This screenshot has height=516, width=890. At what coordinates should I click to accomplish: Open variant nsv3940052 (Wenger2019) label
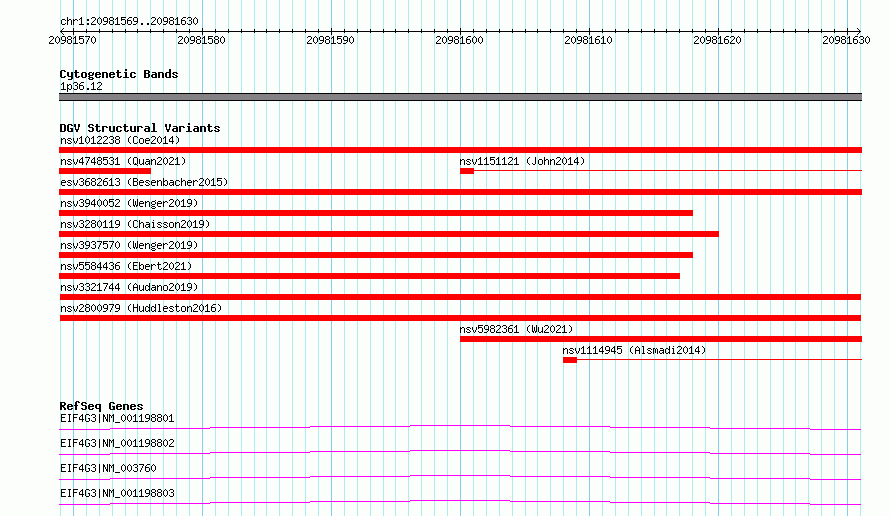point(129,203)
